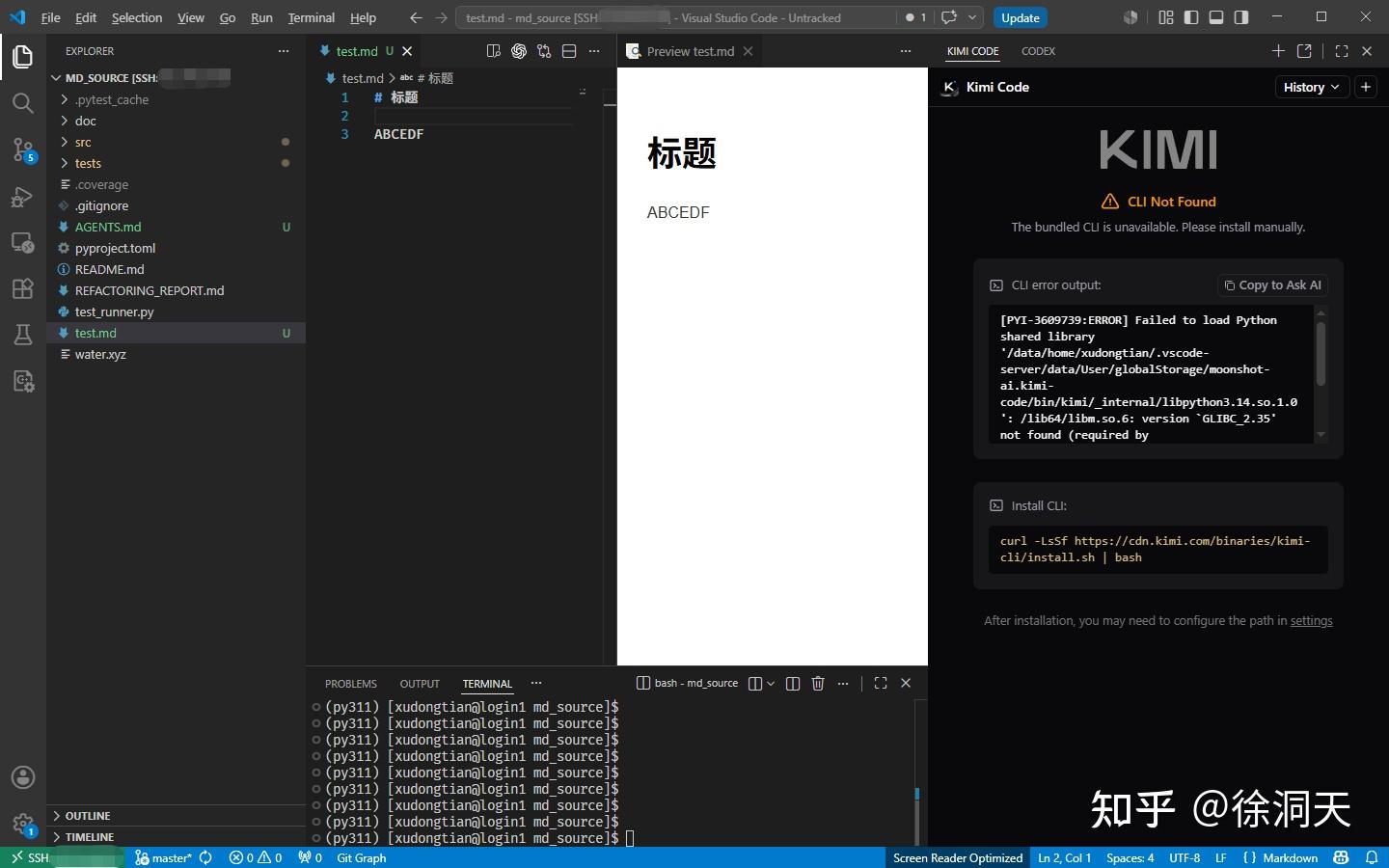Maximize the Kimi Code side panel
The height and width of the screenshot is (868, 1389).
coord(1342,51)
